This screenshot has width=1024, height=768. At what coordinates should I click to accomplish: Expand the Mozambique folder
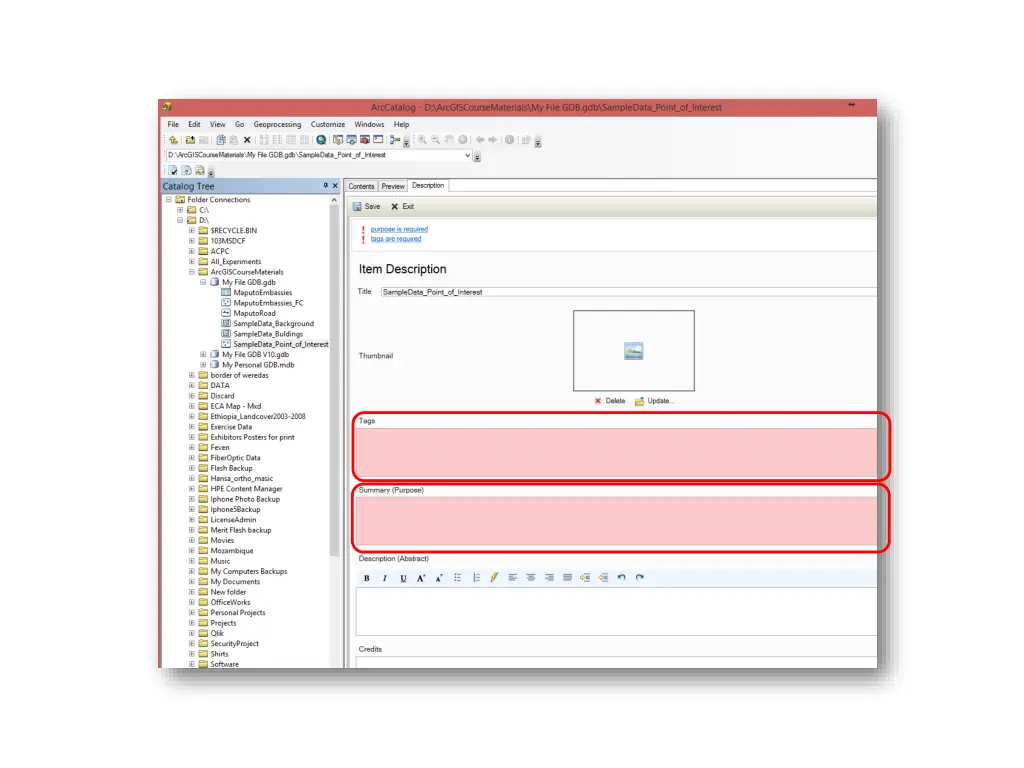pos(191,551)
